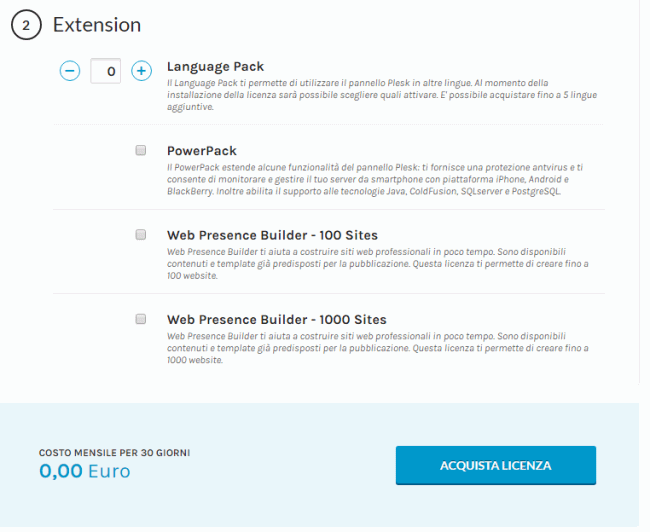Increase Language Pack quantity with plus icon
This screenshot has height=532, width=650.
point(141,71)
